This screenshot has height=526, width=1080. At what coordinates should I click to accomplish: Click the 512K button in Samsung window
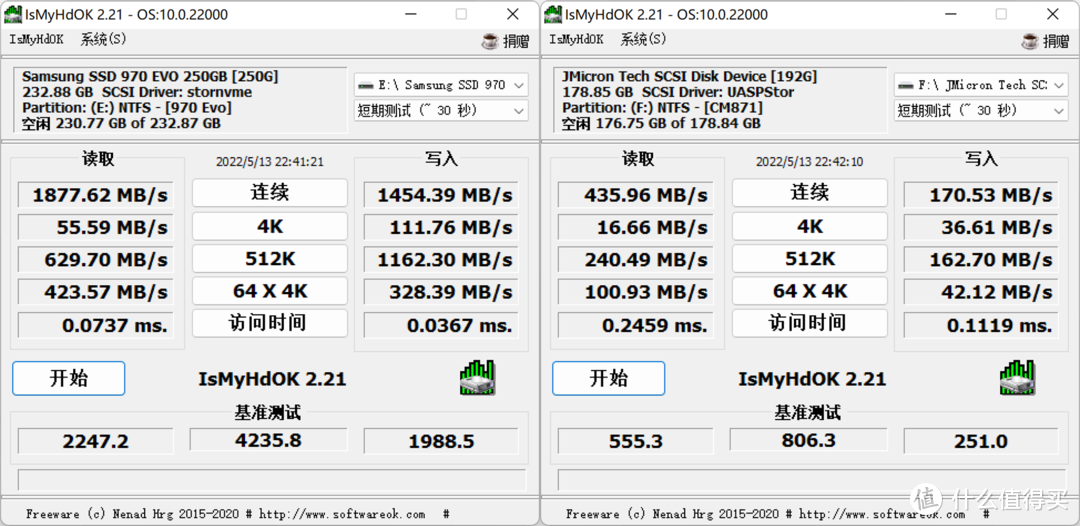pyautogui.click(x=270, y=258)
